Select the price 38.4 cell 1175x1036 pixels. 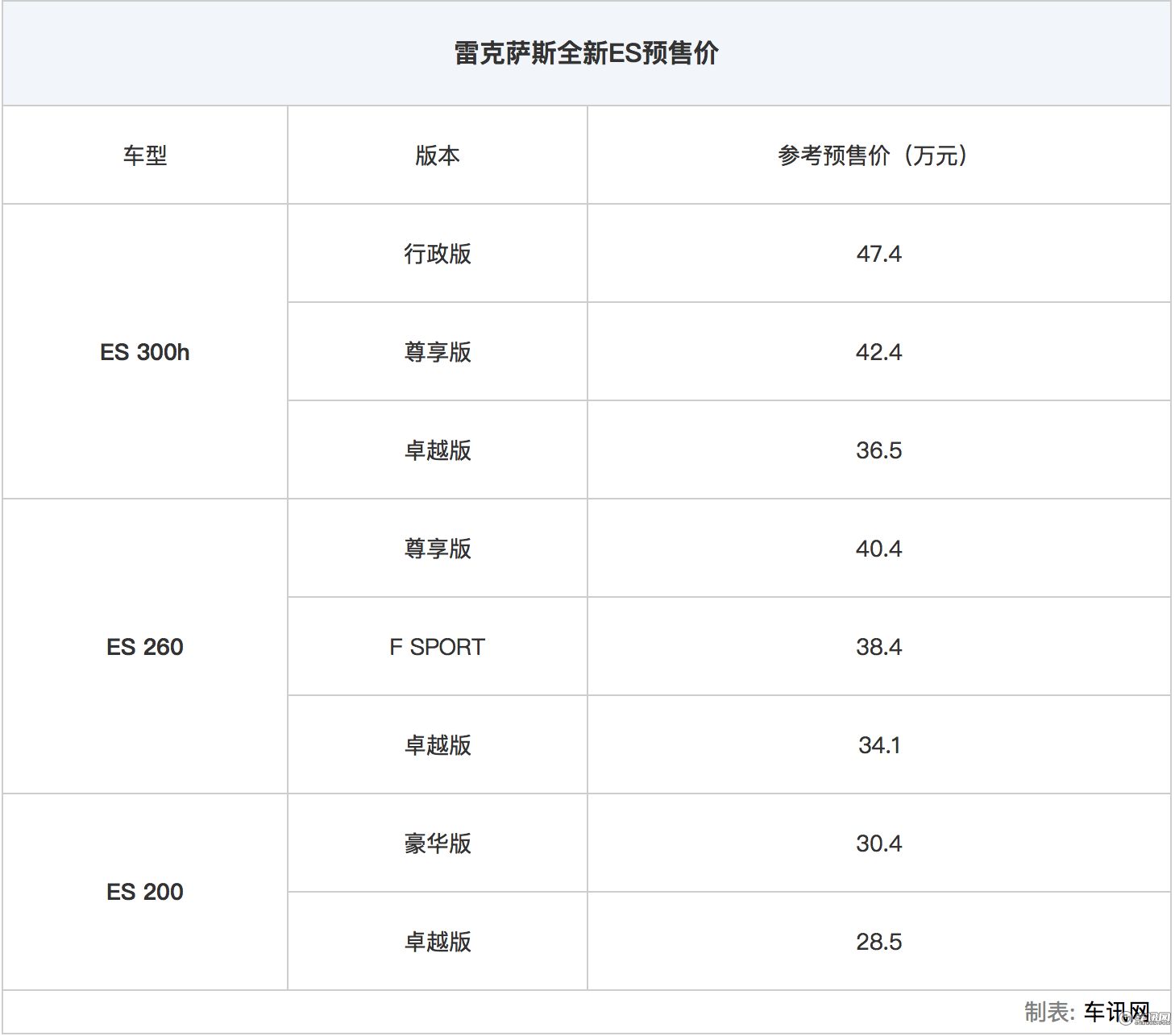(x=876, y=646)
